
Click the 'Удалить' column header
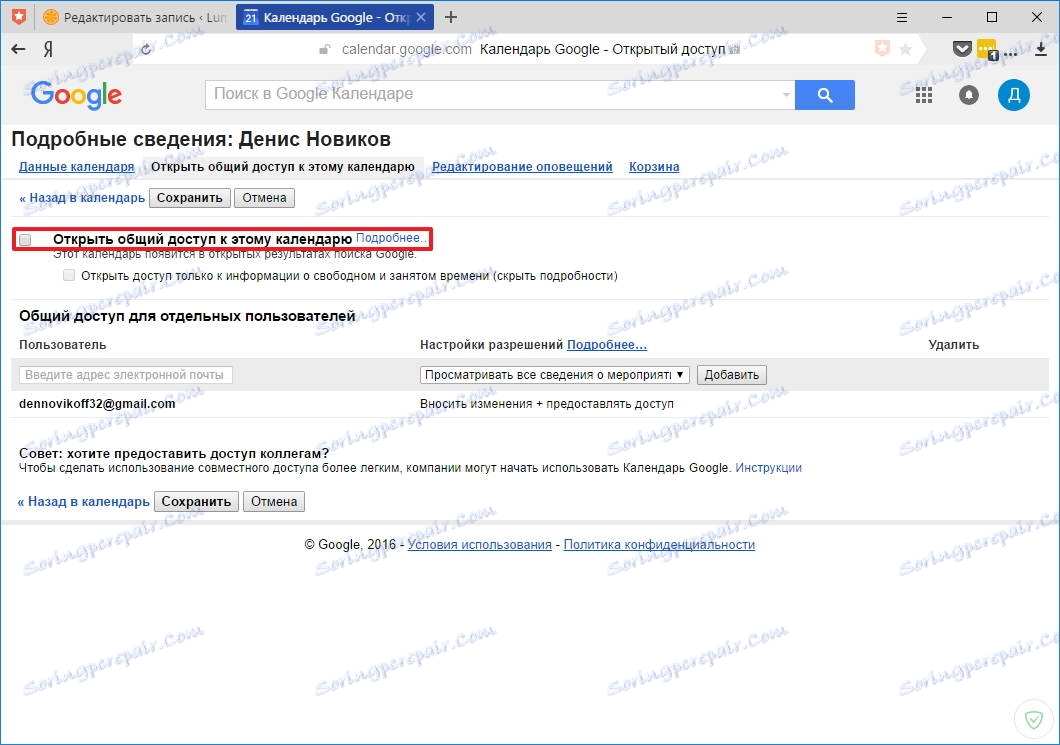tap(953, 345)
